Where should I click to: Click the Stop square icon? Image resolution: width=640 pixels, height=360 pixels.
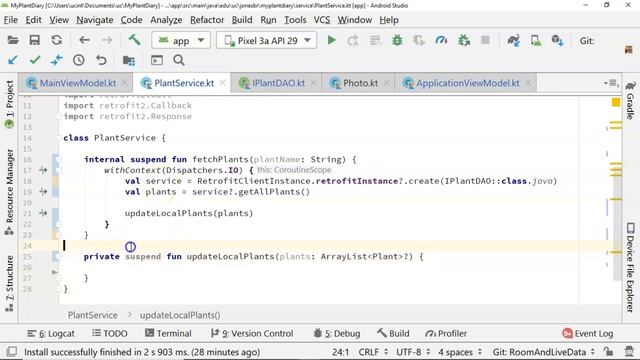[x=485, y=40]
